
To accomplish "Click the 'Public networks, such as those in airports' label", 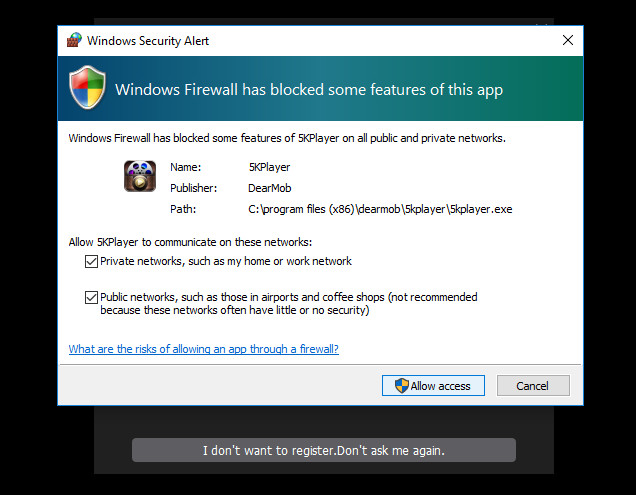I will click(289, 303).
